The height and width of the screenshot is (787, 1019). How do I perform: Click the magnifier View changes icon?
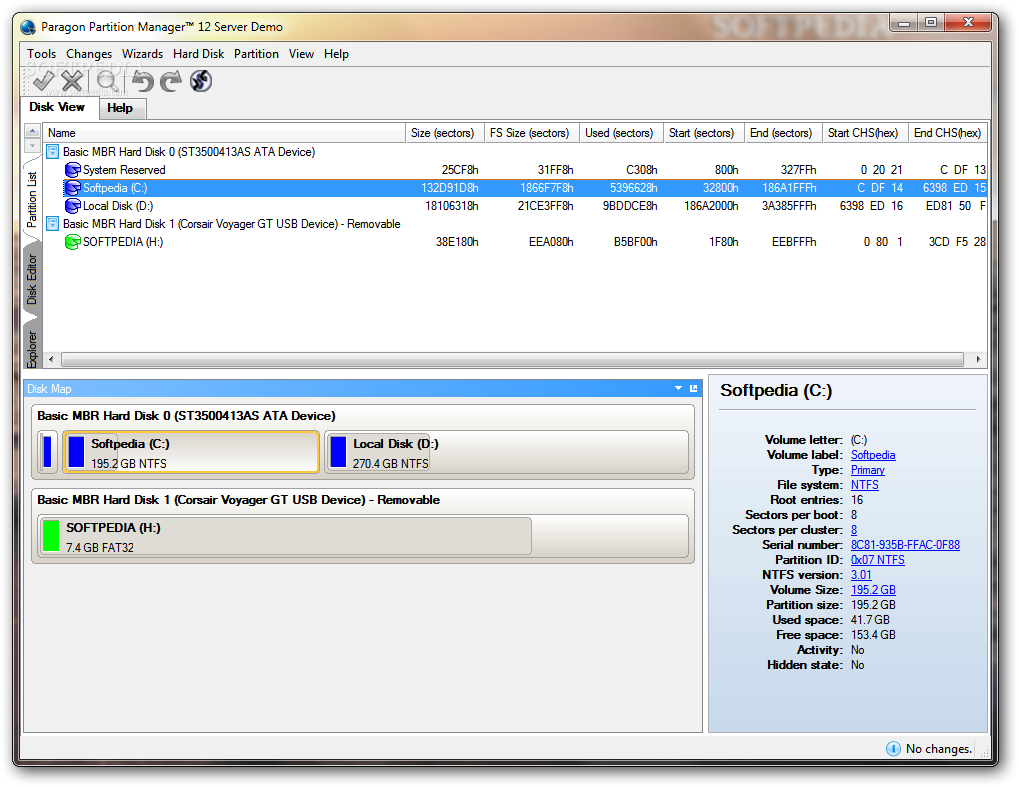[107, 81]
